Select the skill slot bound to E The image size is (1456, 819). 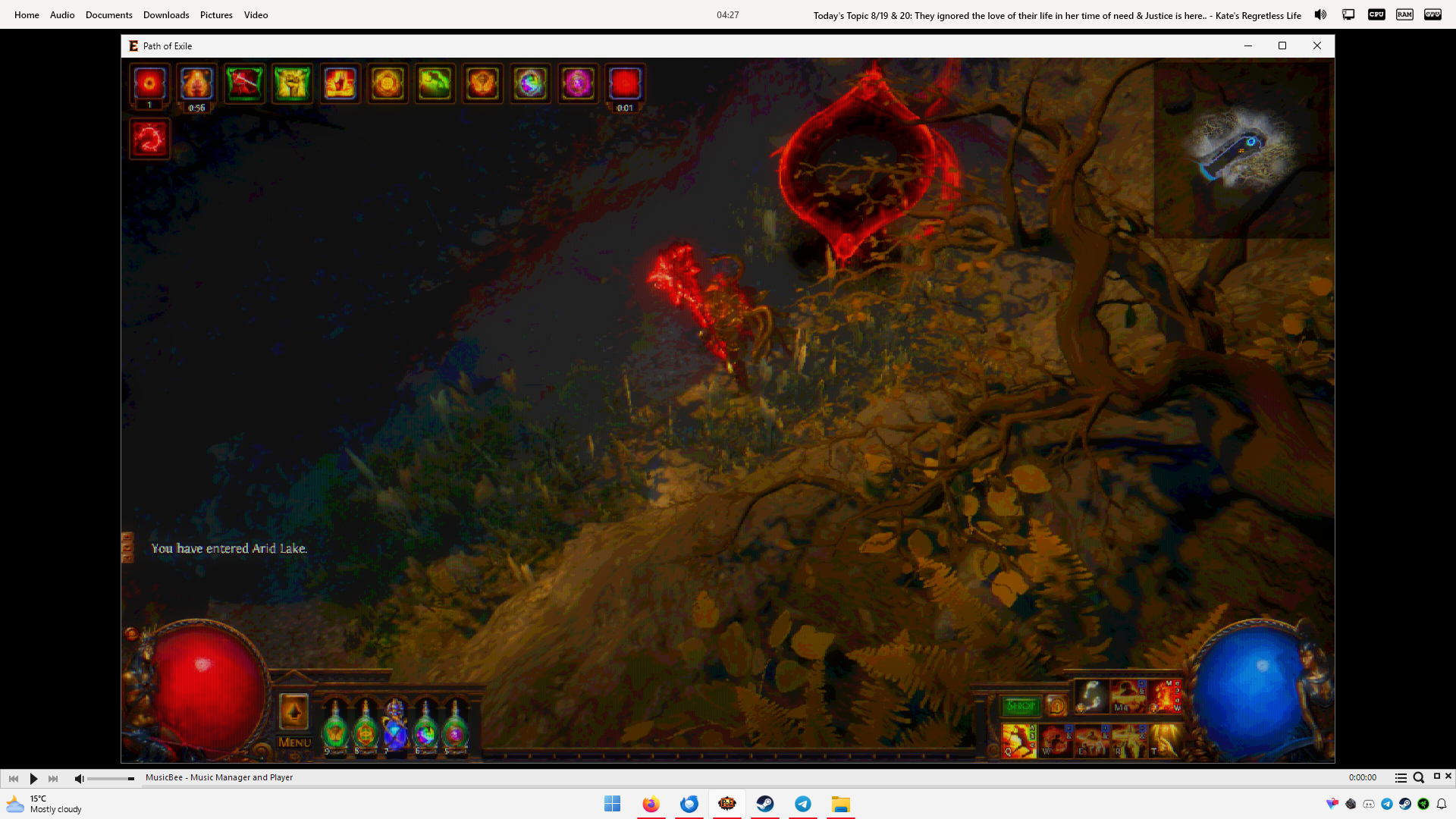pyautogui.click(x=1092, y=740)
